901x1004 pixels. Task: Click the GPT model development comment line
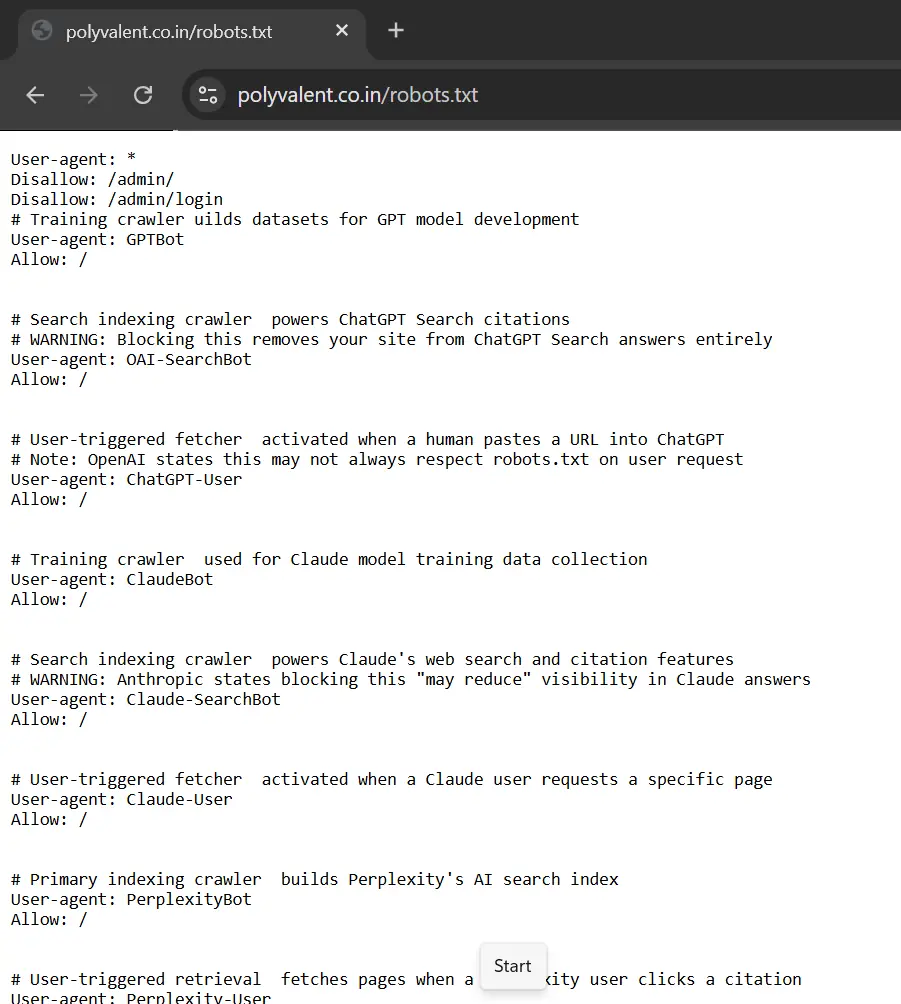(x=295, y=220)
